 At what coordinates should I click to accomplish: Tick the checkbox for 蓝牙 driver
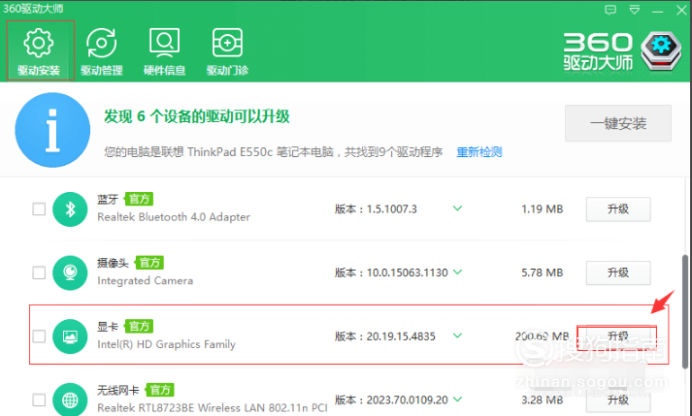(x=39, y=209)
